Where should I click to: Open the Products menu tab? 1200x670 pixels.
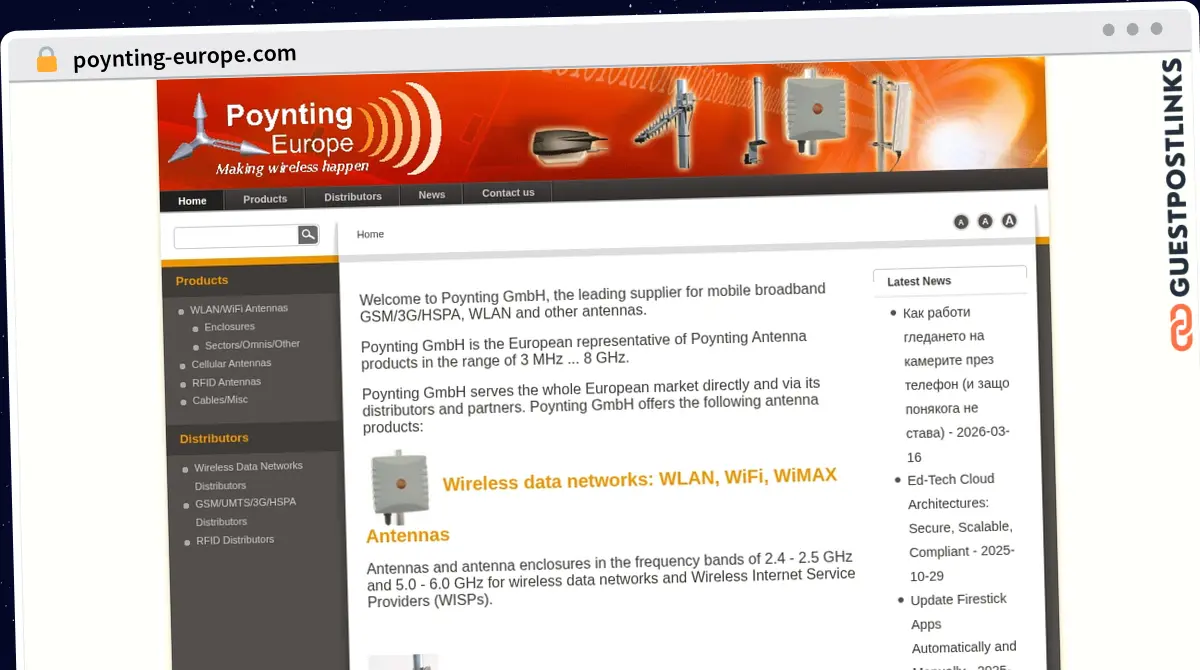pos(265,198)
